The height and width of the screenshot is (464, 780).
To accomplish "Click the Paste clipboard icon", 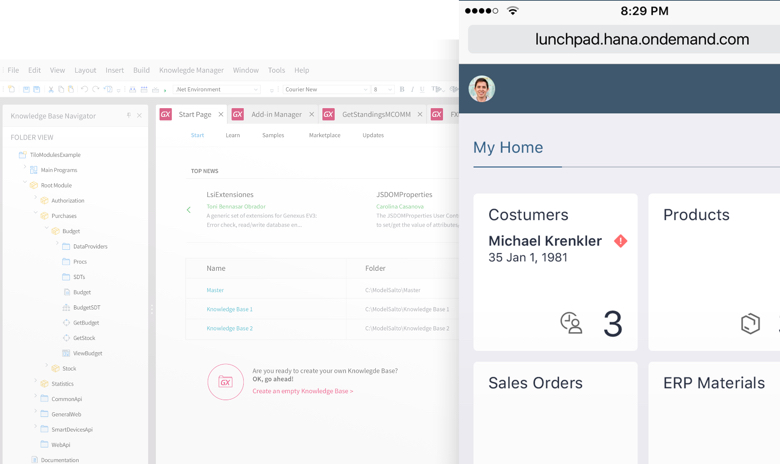I will tap(71, 90).
